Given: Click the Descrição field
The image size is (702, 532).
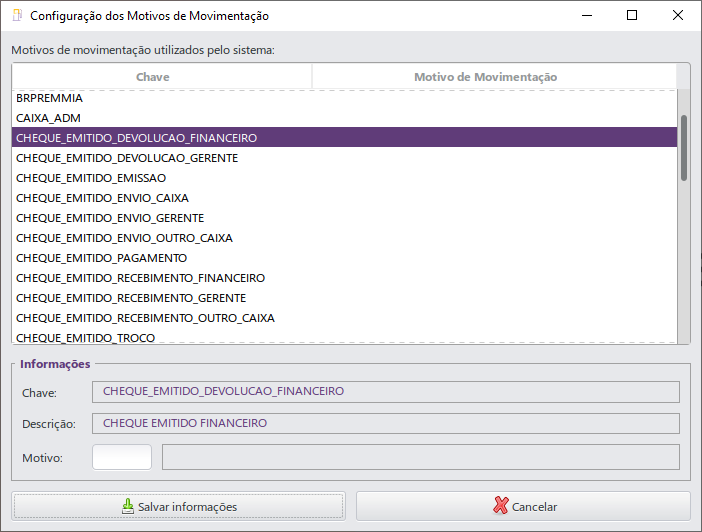Looking at the screenshot, I should pyautogui.click(x=386, y=423).
